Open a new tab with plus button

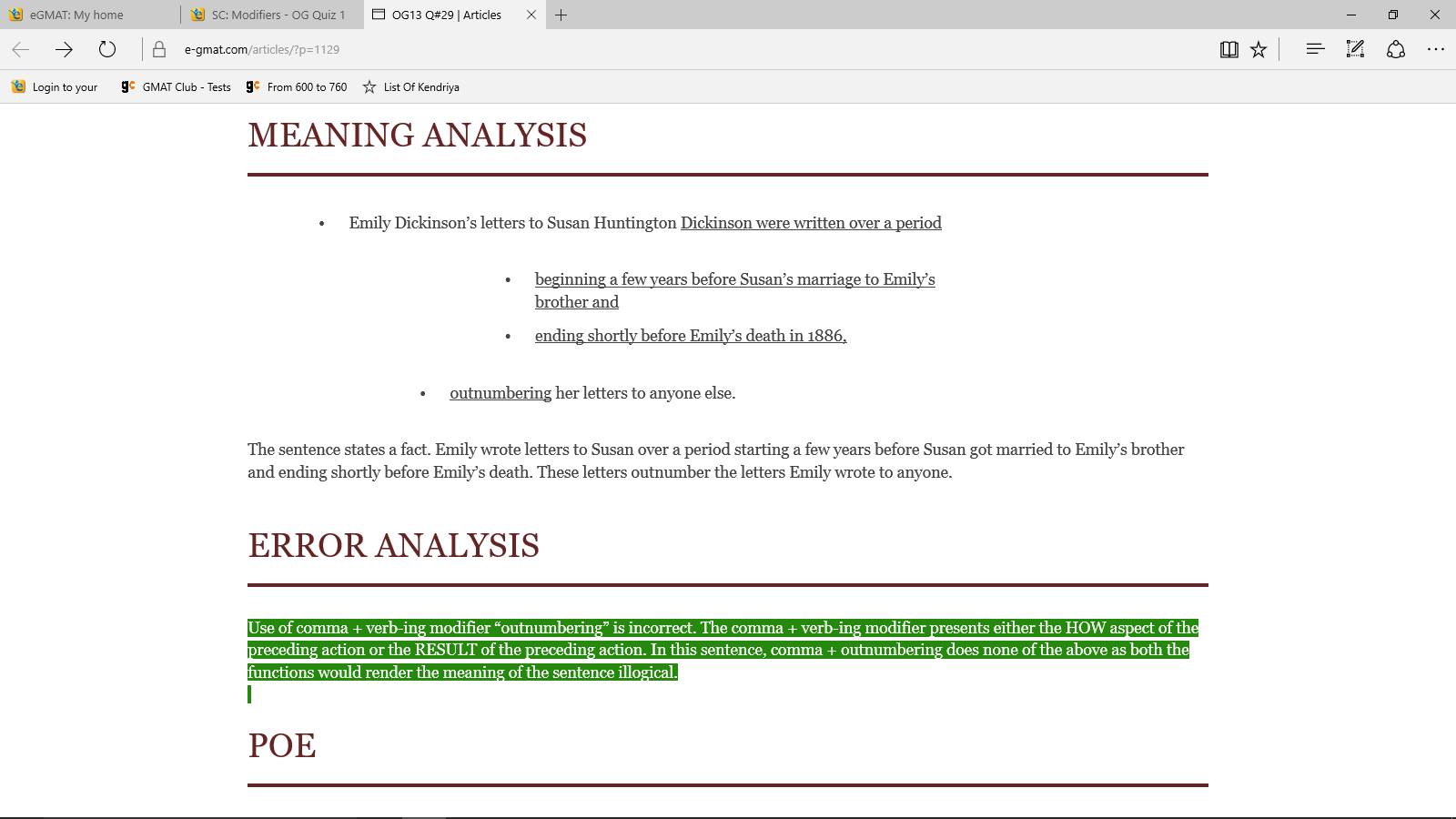click(561, 15)
